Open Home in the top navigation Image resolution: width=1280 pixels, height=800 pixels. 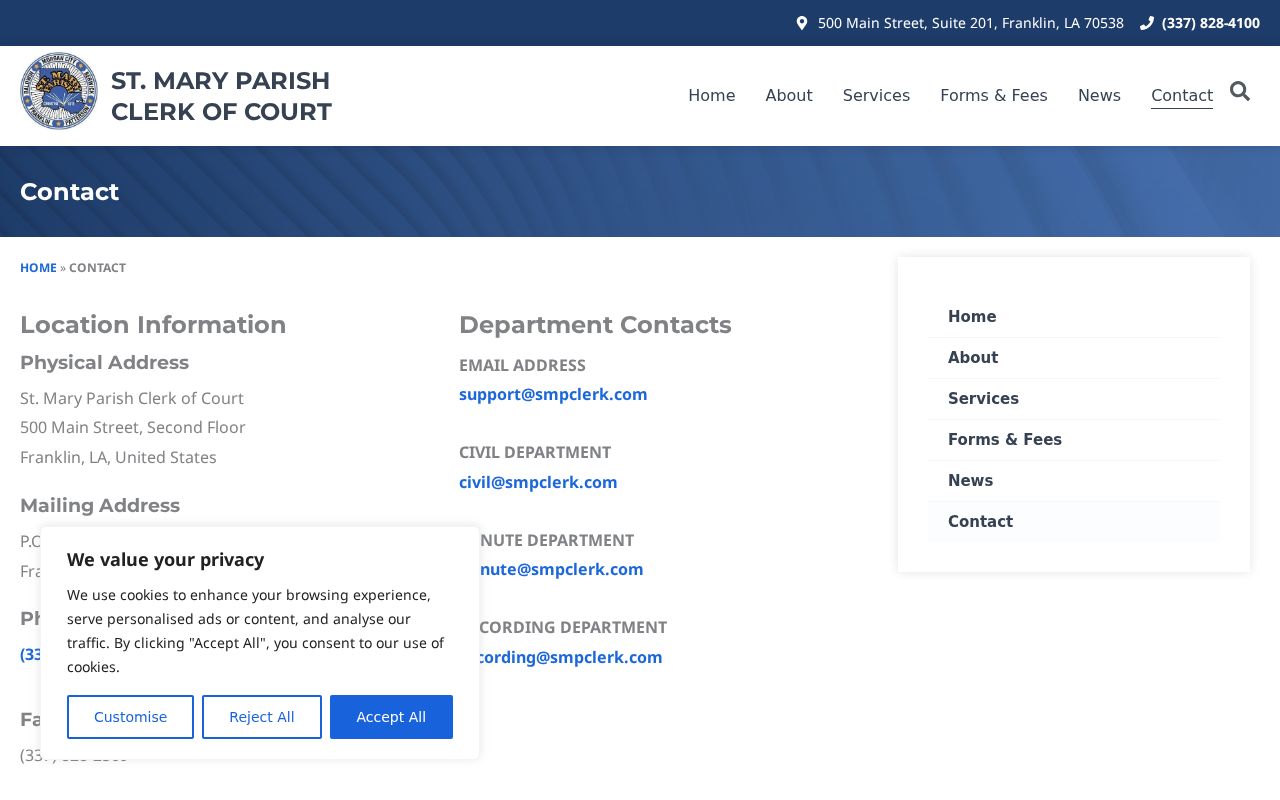click(x=712, y=96)
